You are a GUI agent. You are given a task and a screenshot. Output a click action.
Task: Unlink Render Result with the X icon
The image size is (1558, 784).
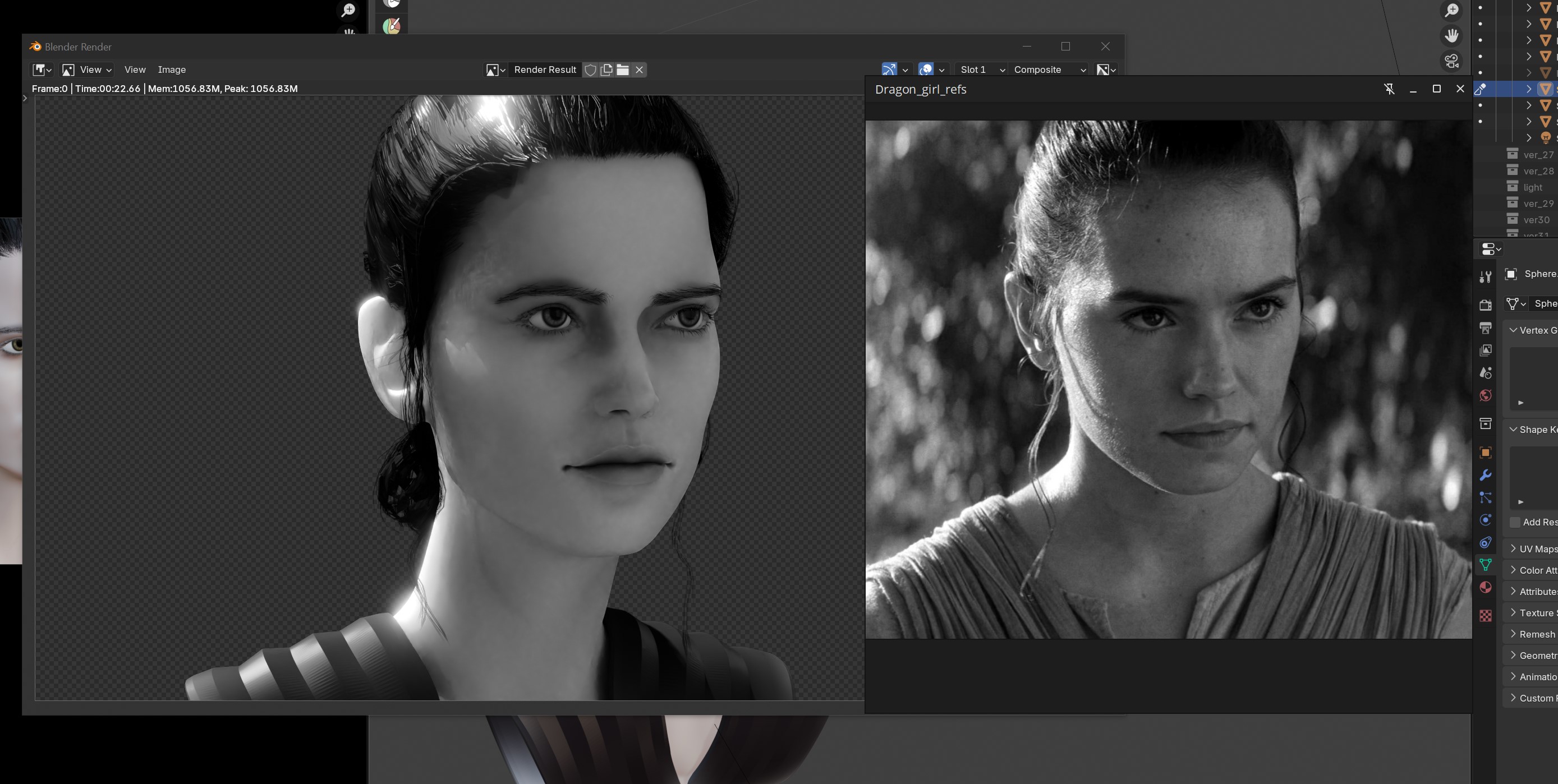click(638, 70)
